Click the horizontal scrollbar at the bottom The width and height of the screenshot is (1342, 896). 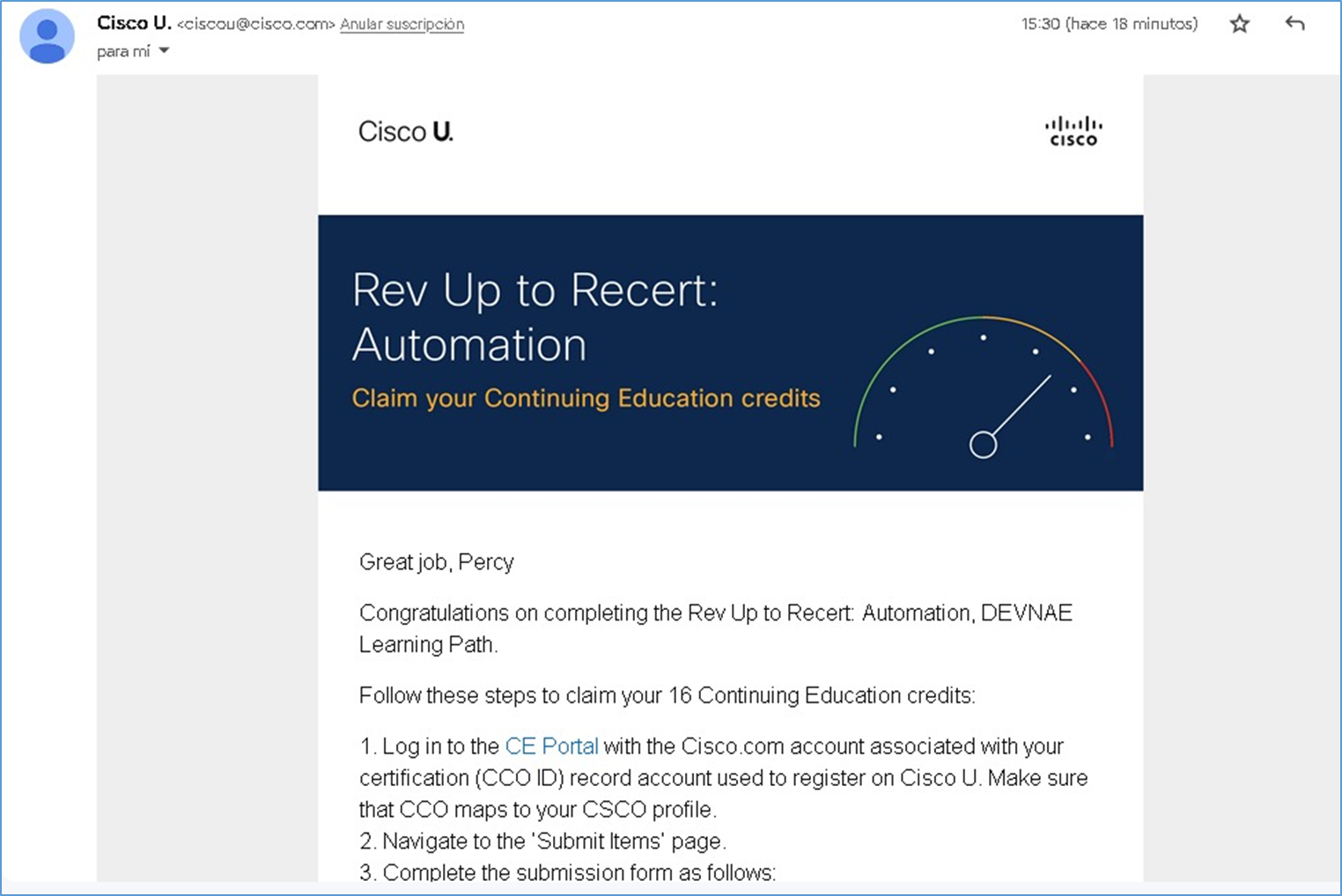pos(669,890)
